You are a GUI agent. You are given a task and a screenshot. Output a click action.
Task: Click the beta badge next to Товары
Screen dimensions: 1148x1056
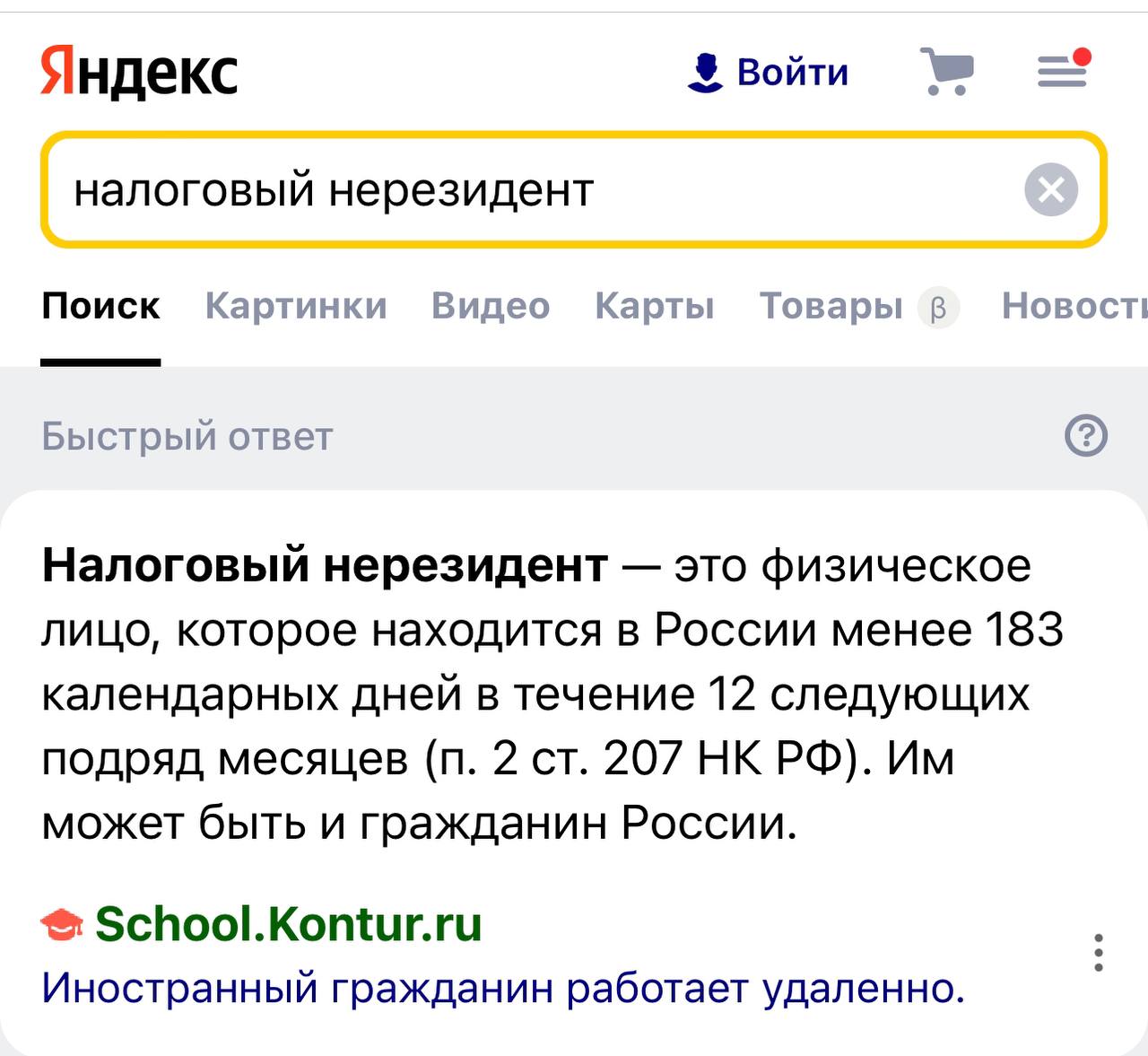point(938,309)
